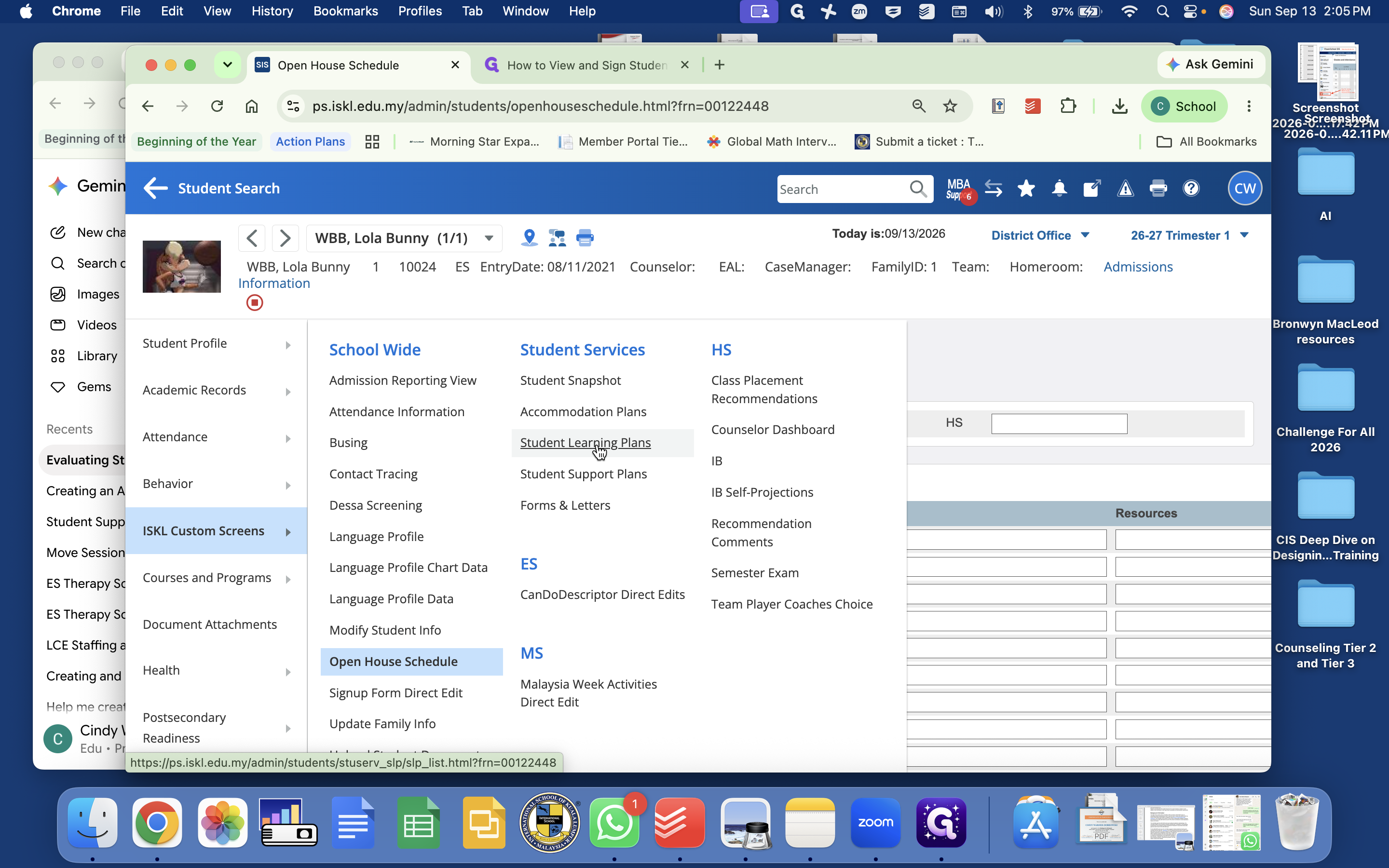The height and width of the screenshot is (868, 1389).
Task: Click Chrome zoom magnifier in address bar
Action: point(918,106)
